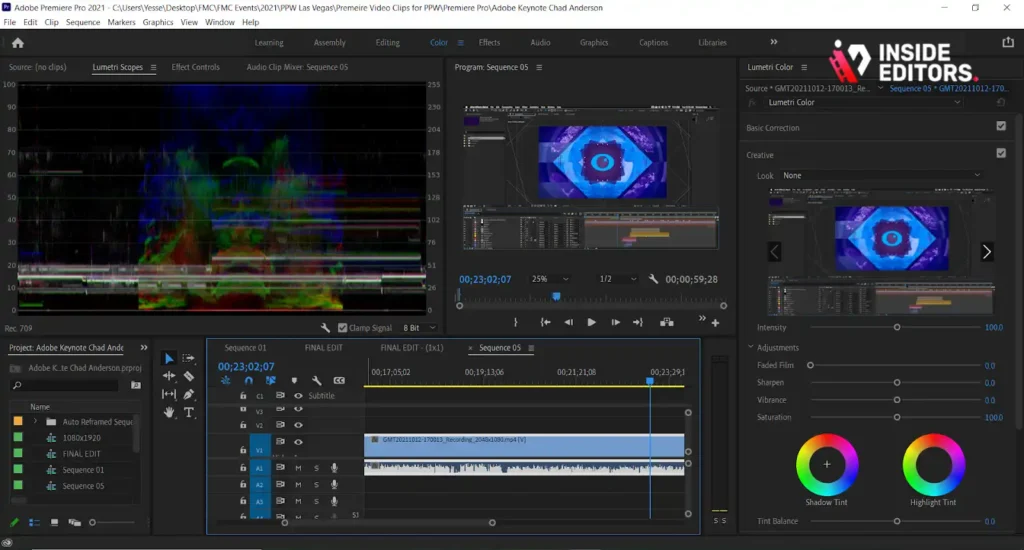Open the FINAL EDIT timeline tab
1024x550 pixels.
323,348
